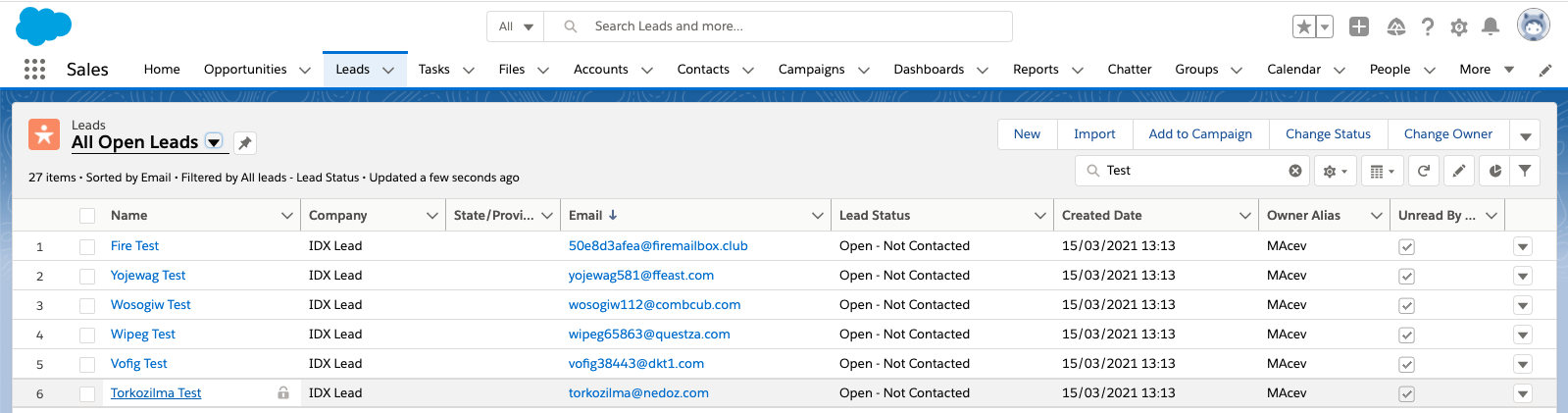Viewport: 1568px width, 413px height.
Task: Open the Charts panel icon
Action: pos(1494,171)
